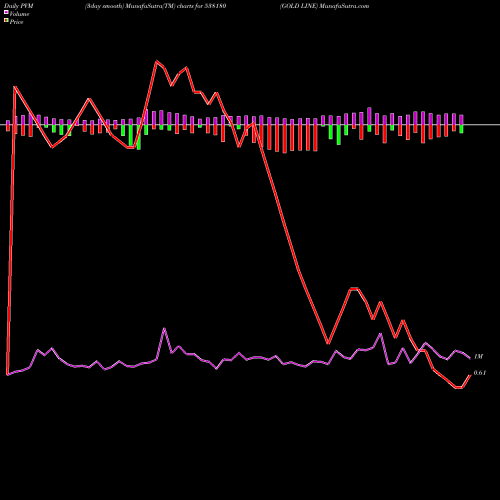Click the '(3day smooth) MunafaSutra(TM) charts' heading
This screenshot has height=500, width=500.
(x=155, y=6)
